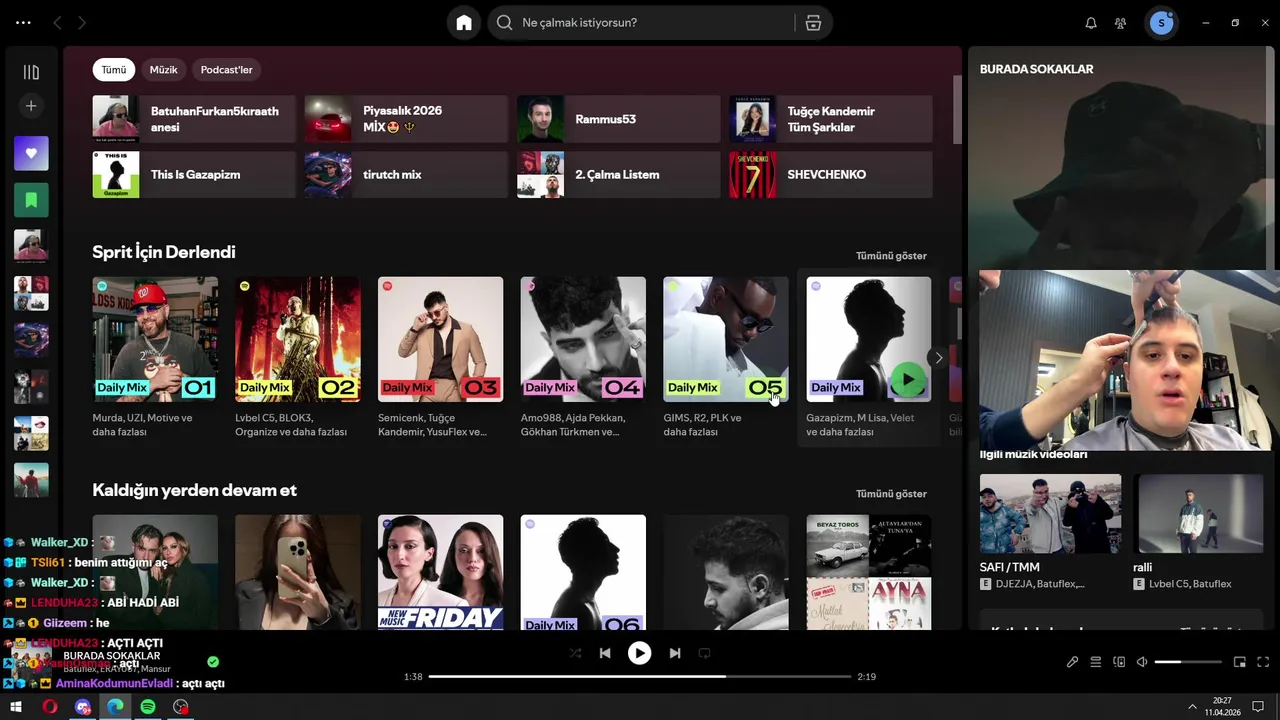Image resolution: width=1280 pixels, height=720 pixels.
Task: Open Tuğçe Kandemir Tüm Şarkılar shortcut
Action: tap(831, 119)
